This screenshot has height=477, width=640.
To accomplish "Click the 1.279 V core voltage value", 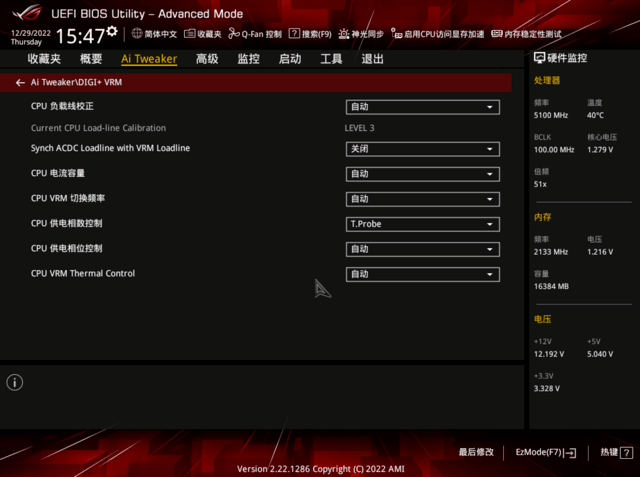I will pos(600,150).
